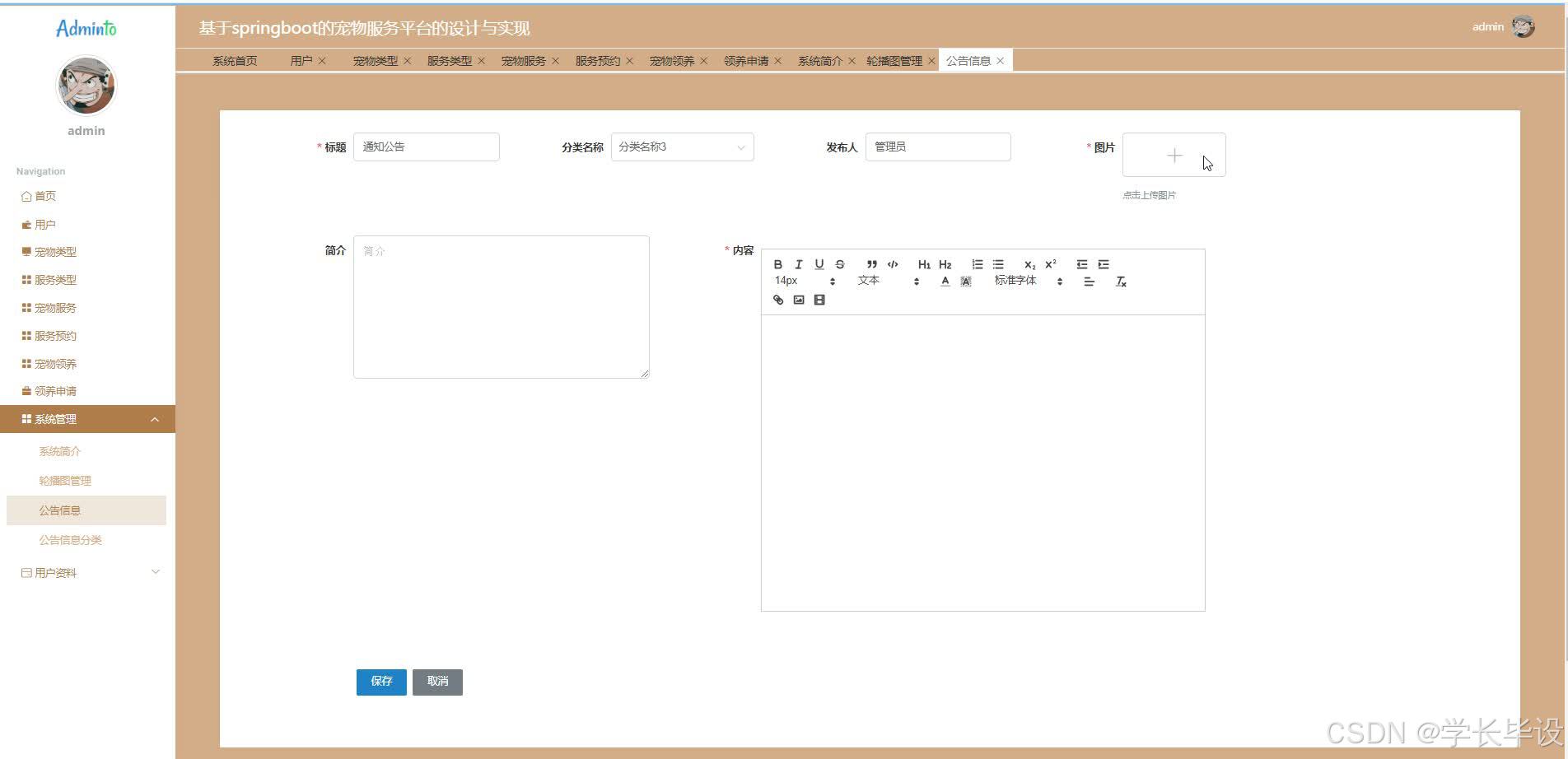Apply underline in the editor toolbar
Screen dimensions: 1568x759
pyautogui.click(x=819, y=264)
